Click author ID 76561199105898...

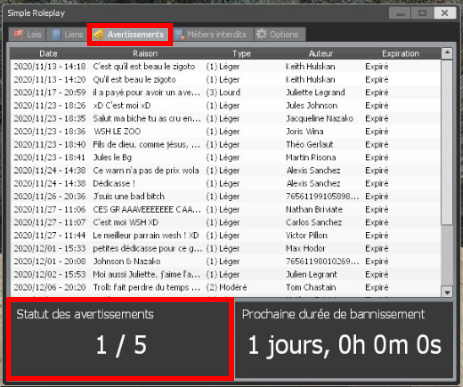pos(323,196)
